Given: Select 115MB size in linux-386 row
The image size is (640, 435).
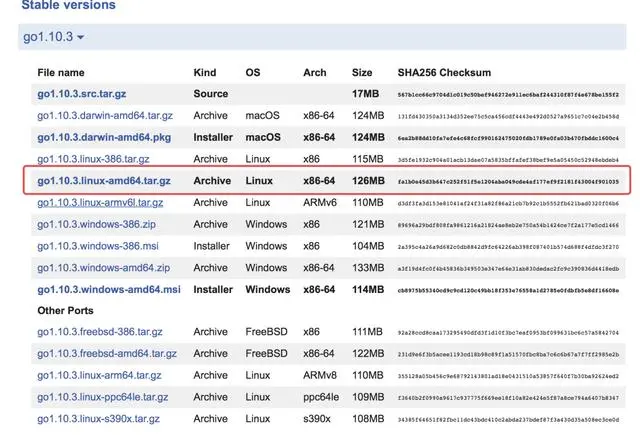Looking at the screenshot, I should pyautogui.click(x=367, y=159).
